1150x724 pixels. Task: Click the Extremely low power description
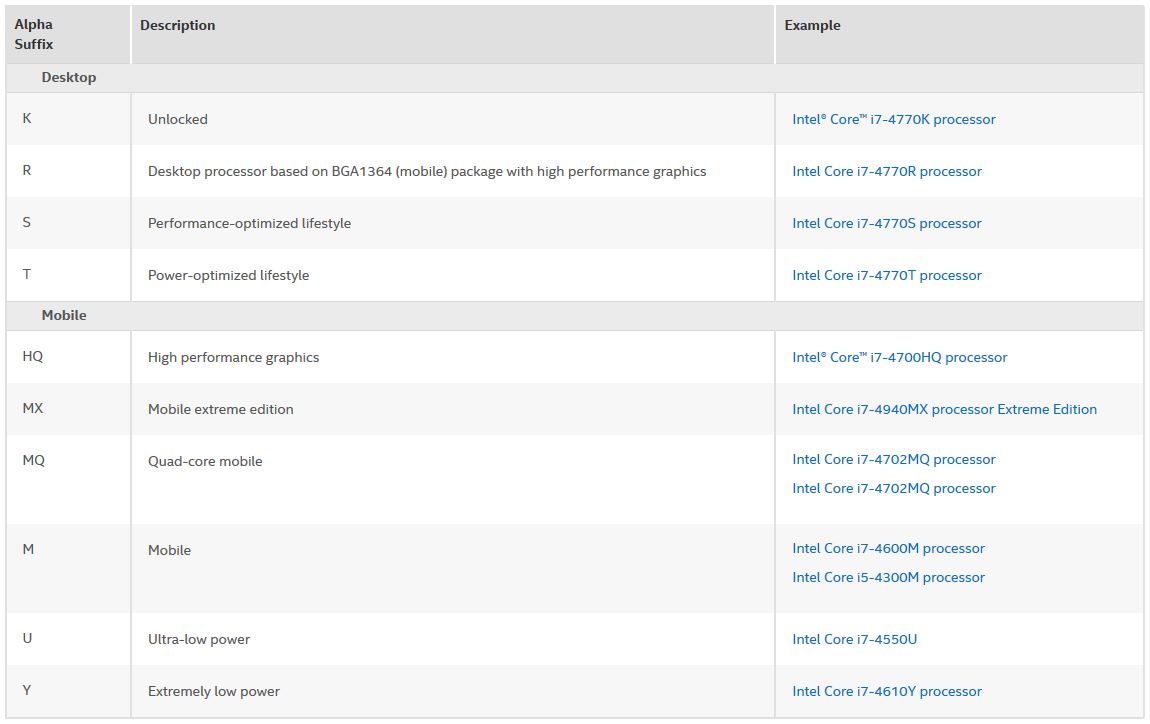[x=214, y=691]
